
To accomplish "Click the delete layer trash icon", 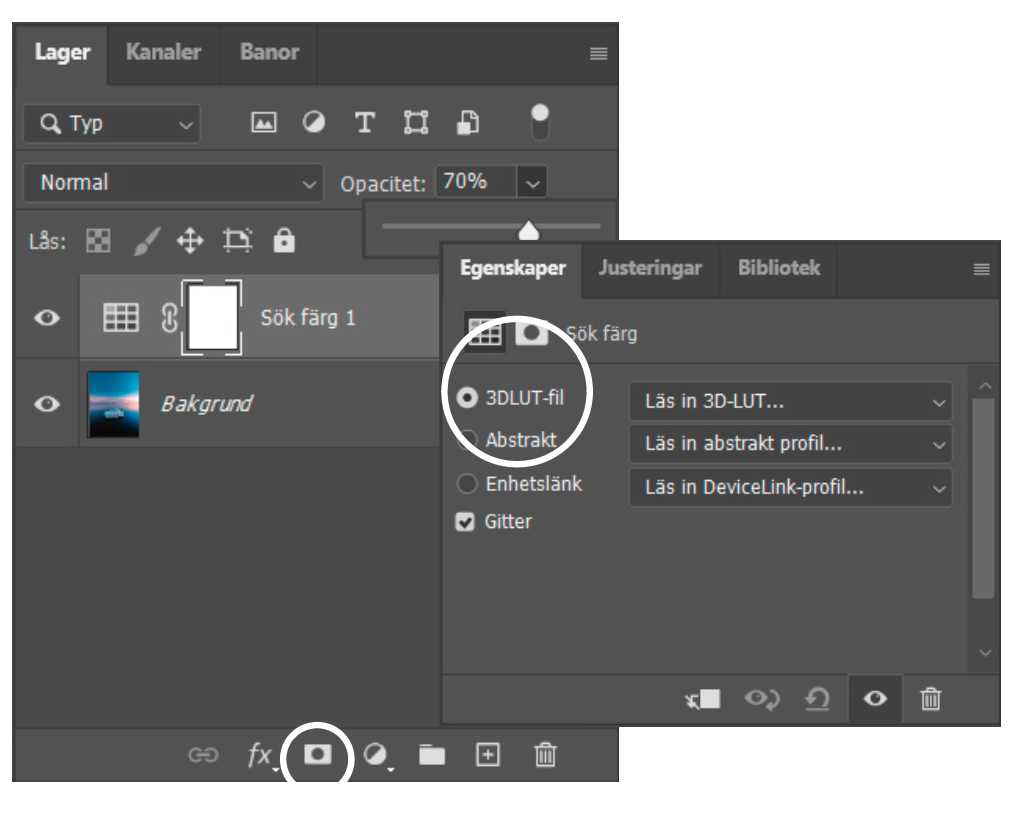I will (545, 755).
